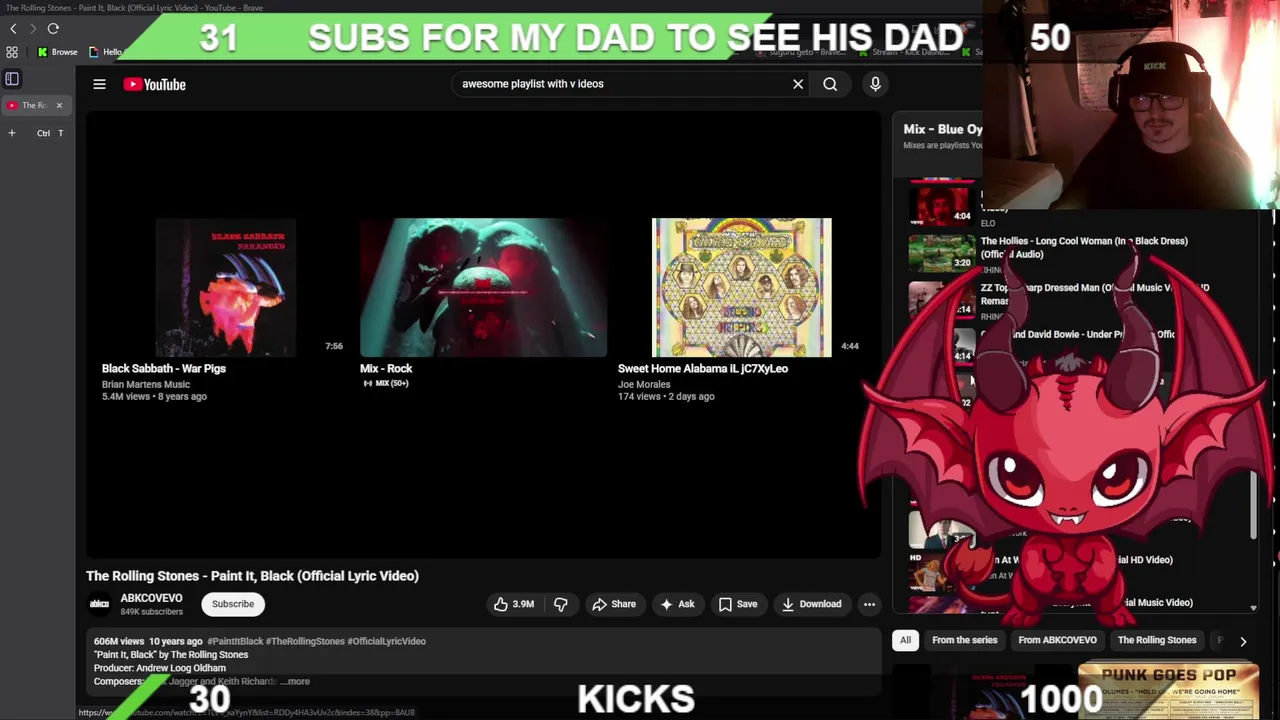Image resolution: width=1280 pixels, height=720 pixels.
Task: Like the video with thumbs up
Action: pos(514,604)
